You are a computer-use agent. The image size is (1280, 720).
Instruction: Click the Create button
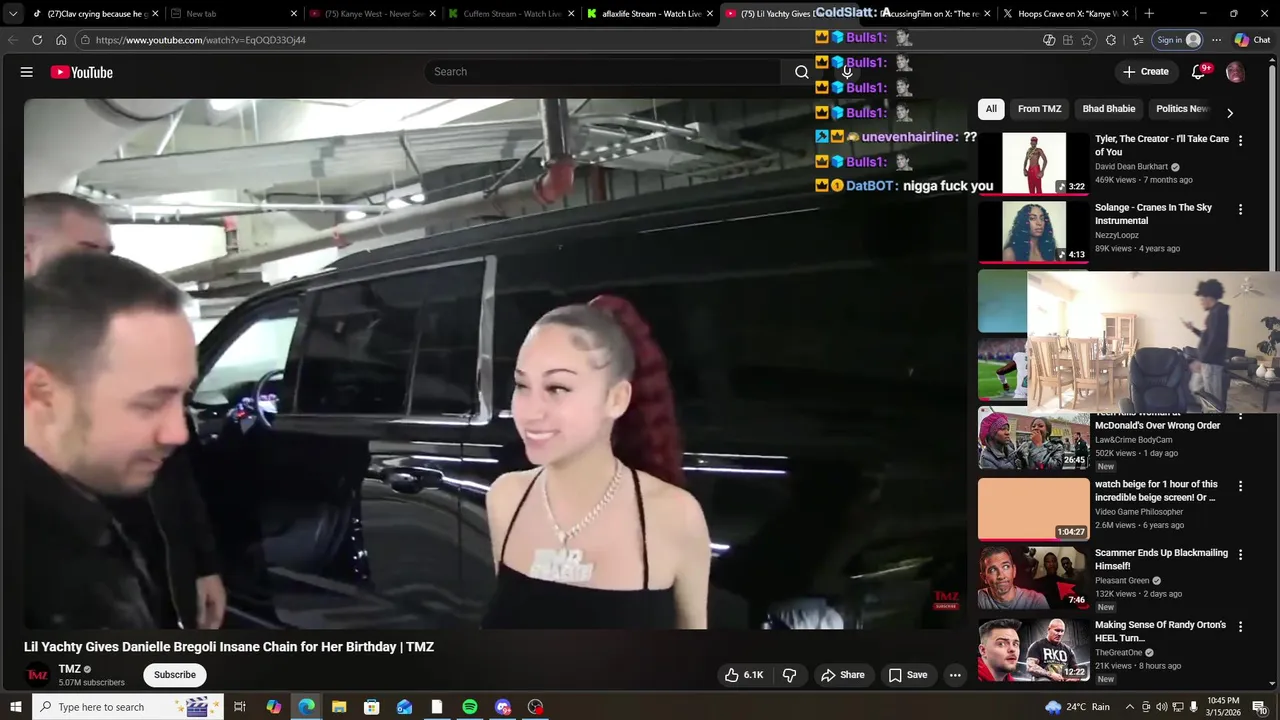(1146, 72)
